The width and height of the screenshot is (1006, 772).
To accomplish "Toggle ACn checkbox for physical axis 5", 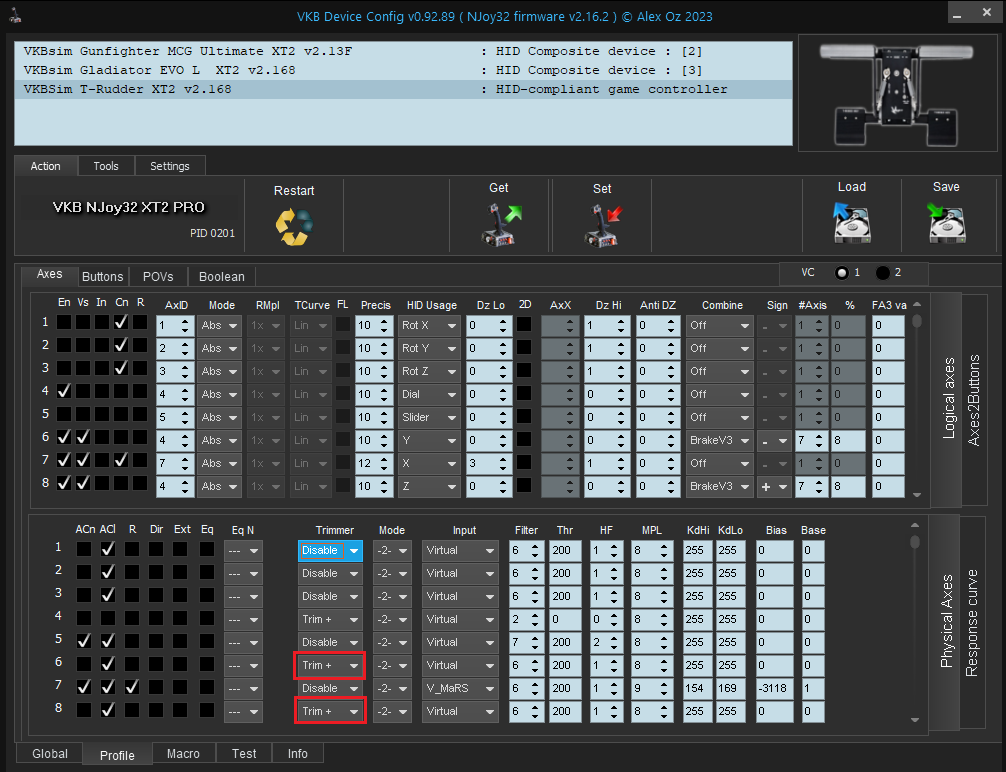I will (85, 640).
